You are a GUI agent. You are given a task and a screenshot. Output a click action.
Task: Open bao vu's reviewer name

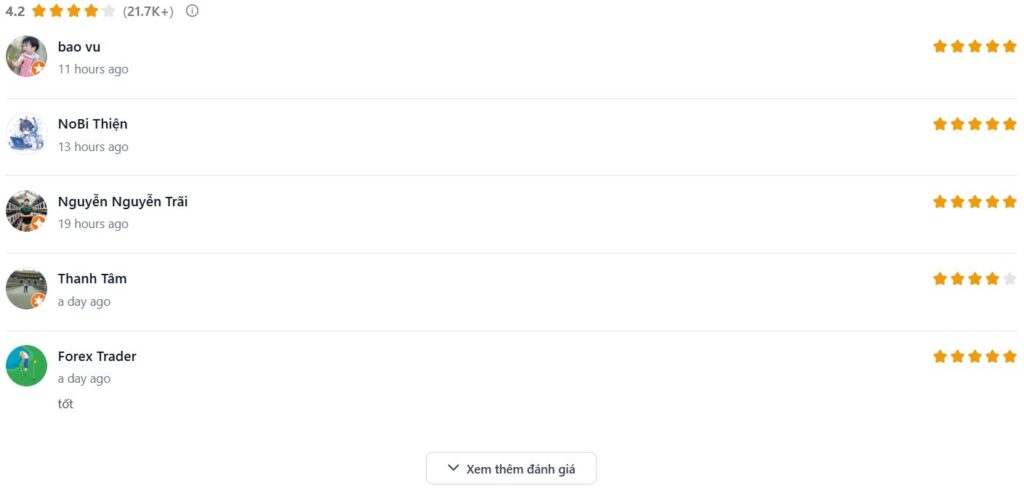click(x=79, y=47)
